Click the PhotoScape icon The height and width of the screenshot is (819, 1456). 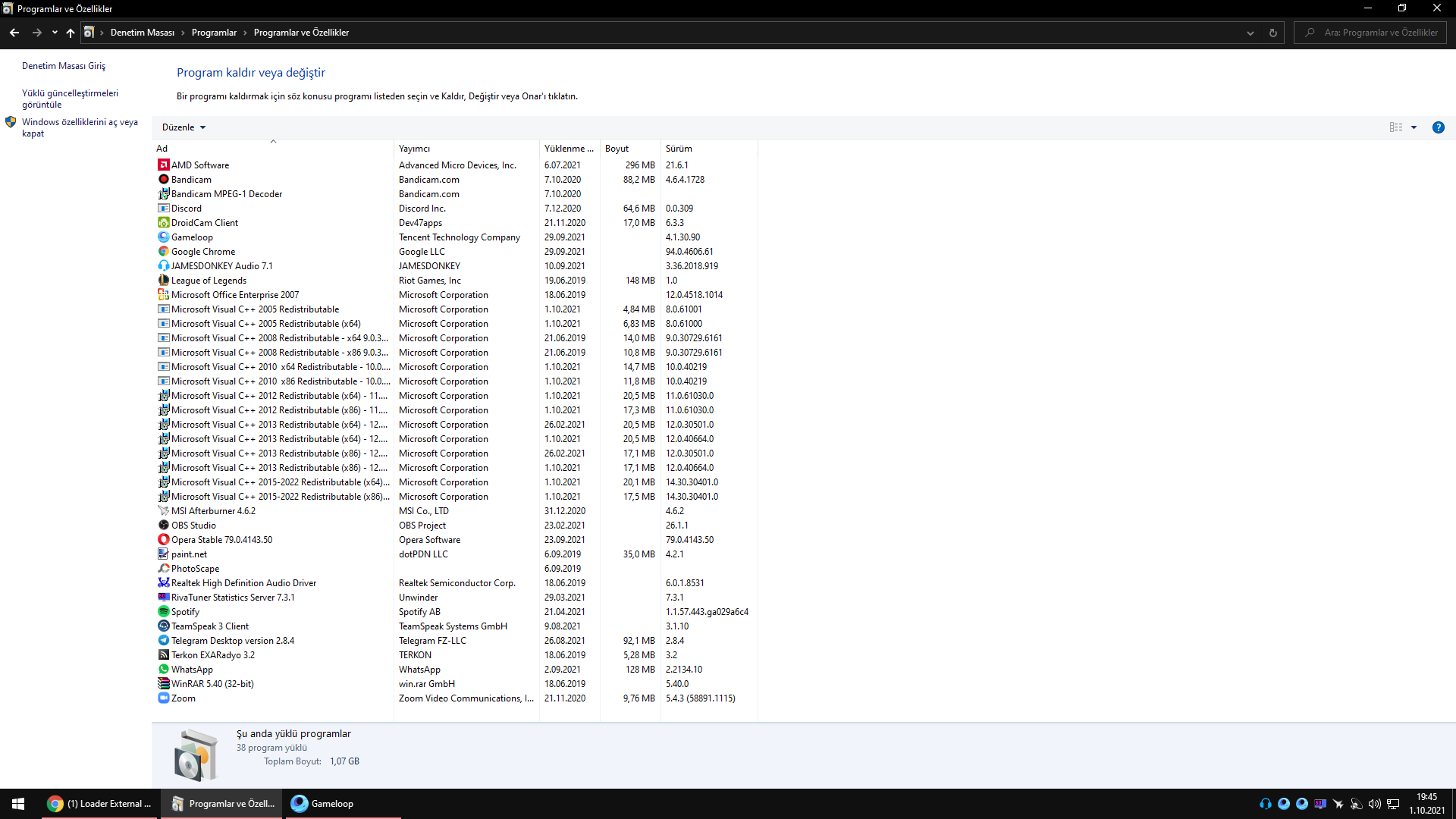163,568
